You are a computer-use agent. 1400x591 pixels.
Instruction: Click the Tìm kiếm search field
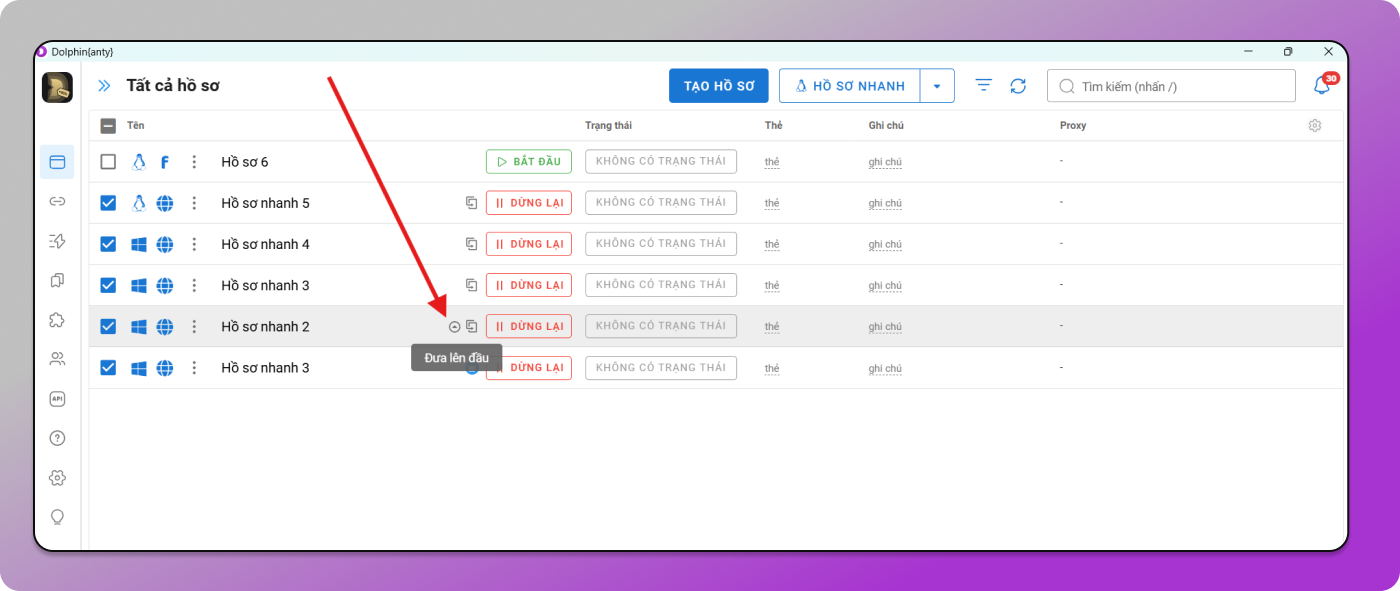pyautogui.click(x=1180, y=87)
